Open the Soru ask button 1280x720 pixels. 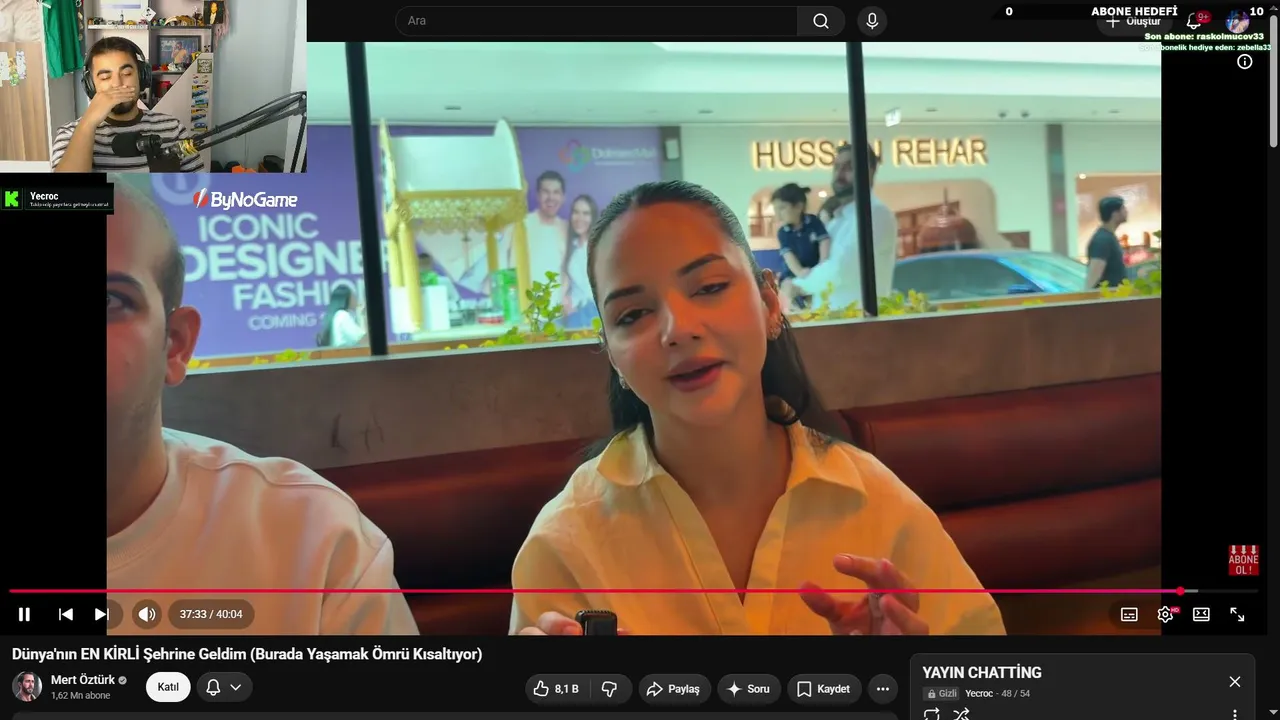coord(748,689)
